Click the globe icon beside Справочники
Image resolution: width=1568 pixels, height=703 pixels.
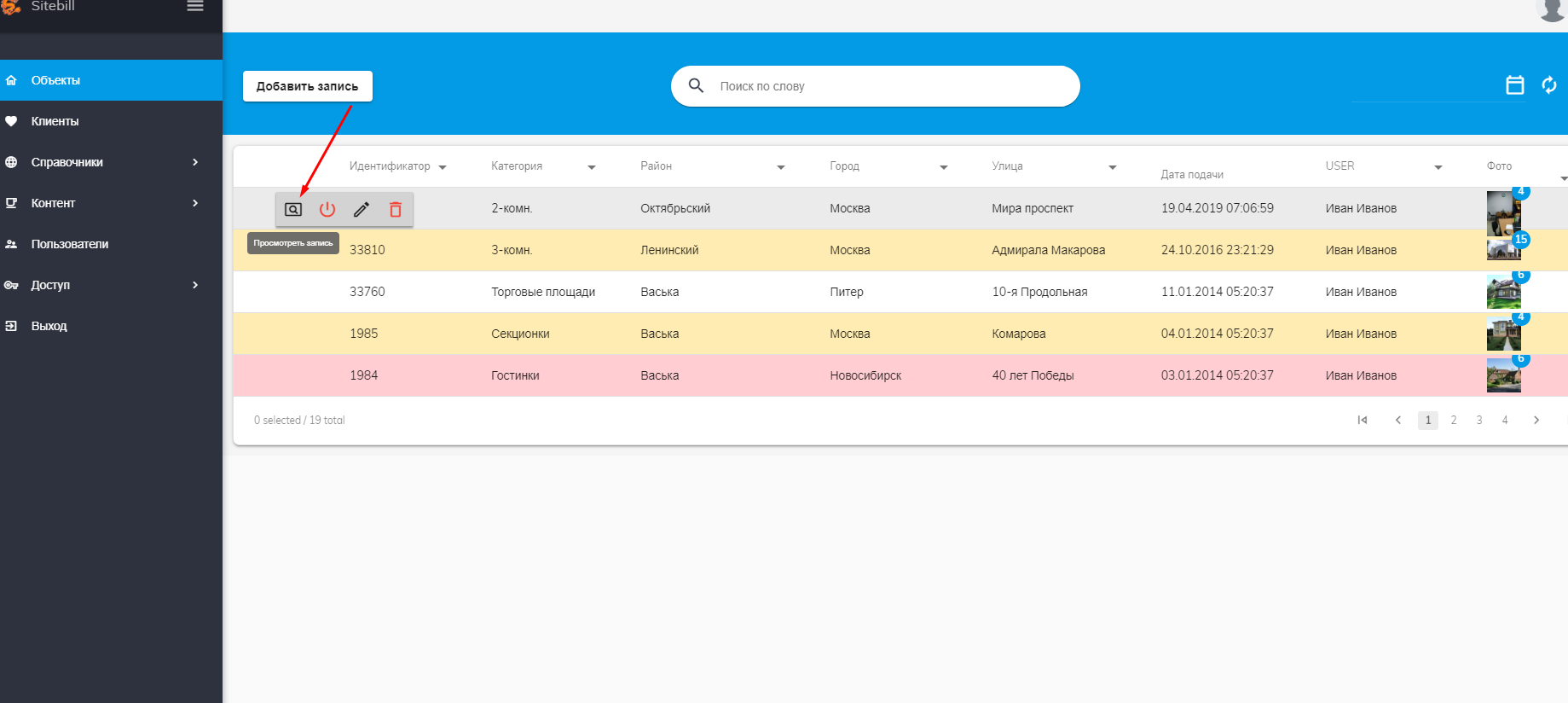[x=11, y=162]
